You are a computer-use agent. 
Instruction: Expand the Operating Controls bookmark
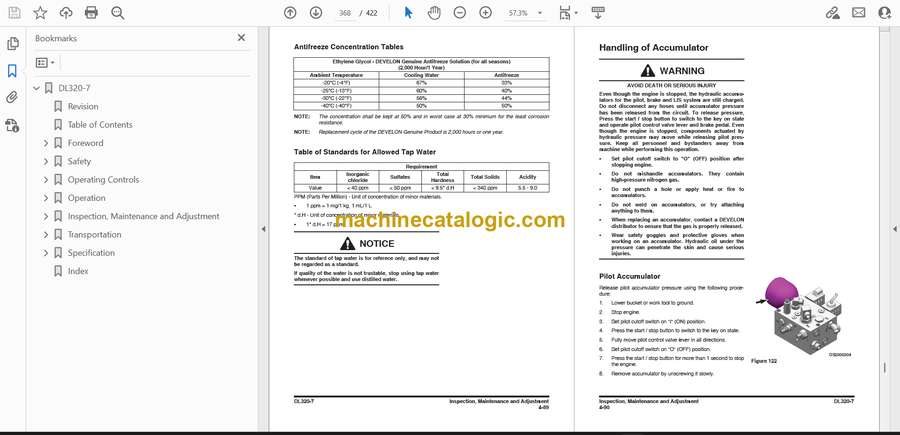point(46,180)
